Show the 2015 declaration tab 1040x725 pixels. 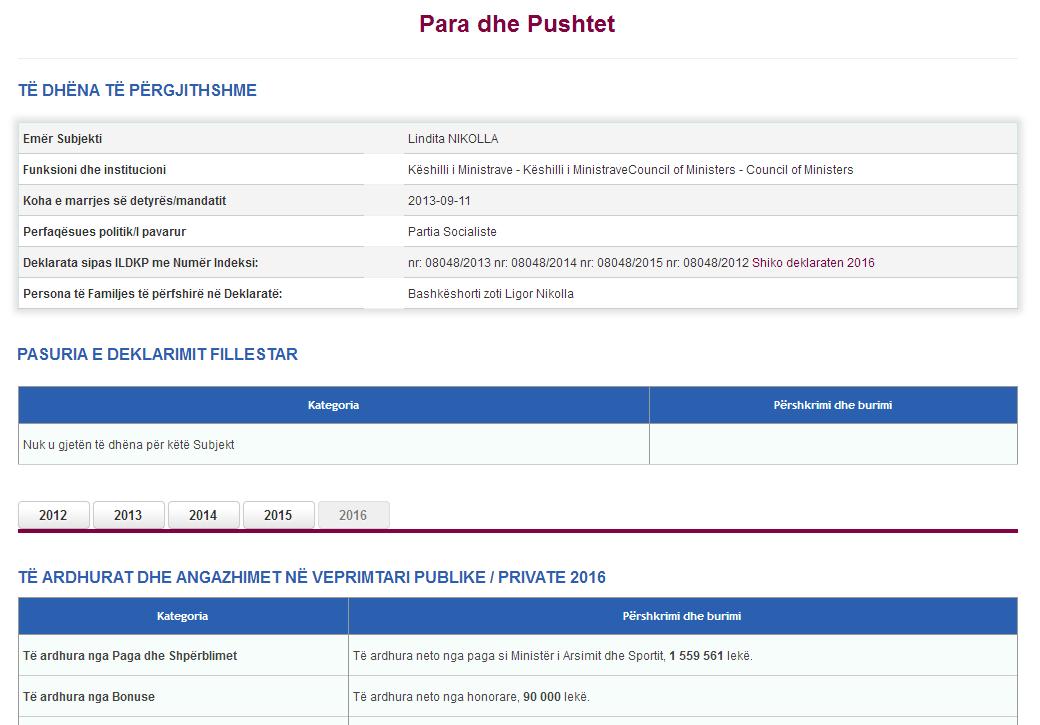(278, 515)
